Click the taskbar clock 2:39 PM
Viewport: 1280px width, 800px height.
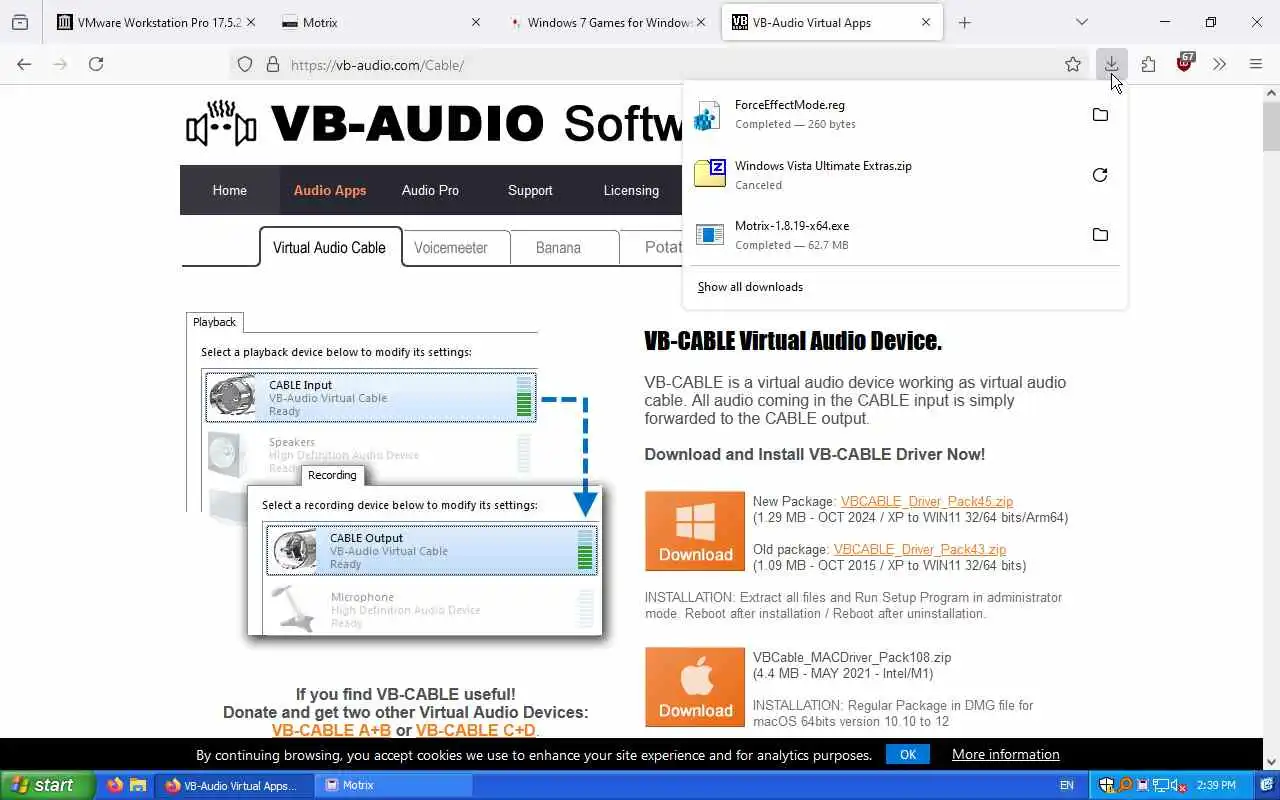pyautogui.click(x=1215, y=785)
